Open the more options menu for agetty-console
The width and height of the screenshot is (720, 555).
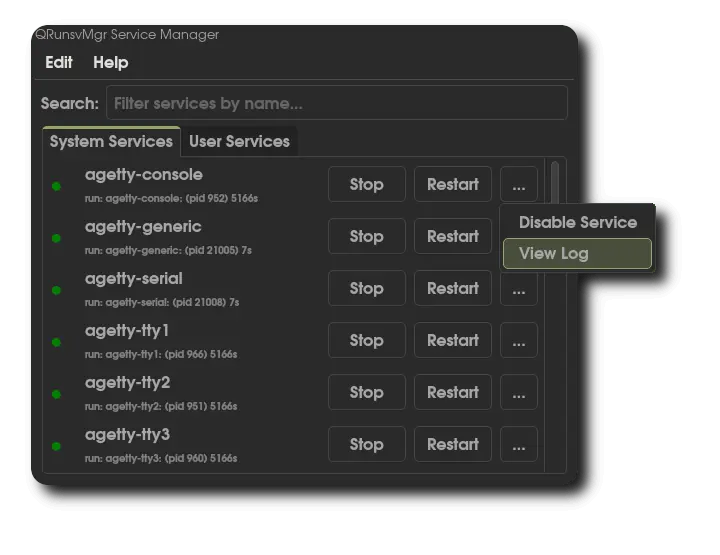point(518,184)
